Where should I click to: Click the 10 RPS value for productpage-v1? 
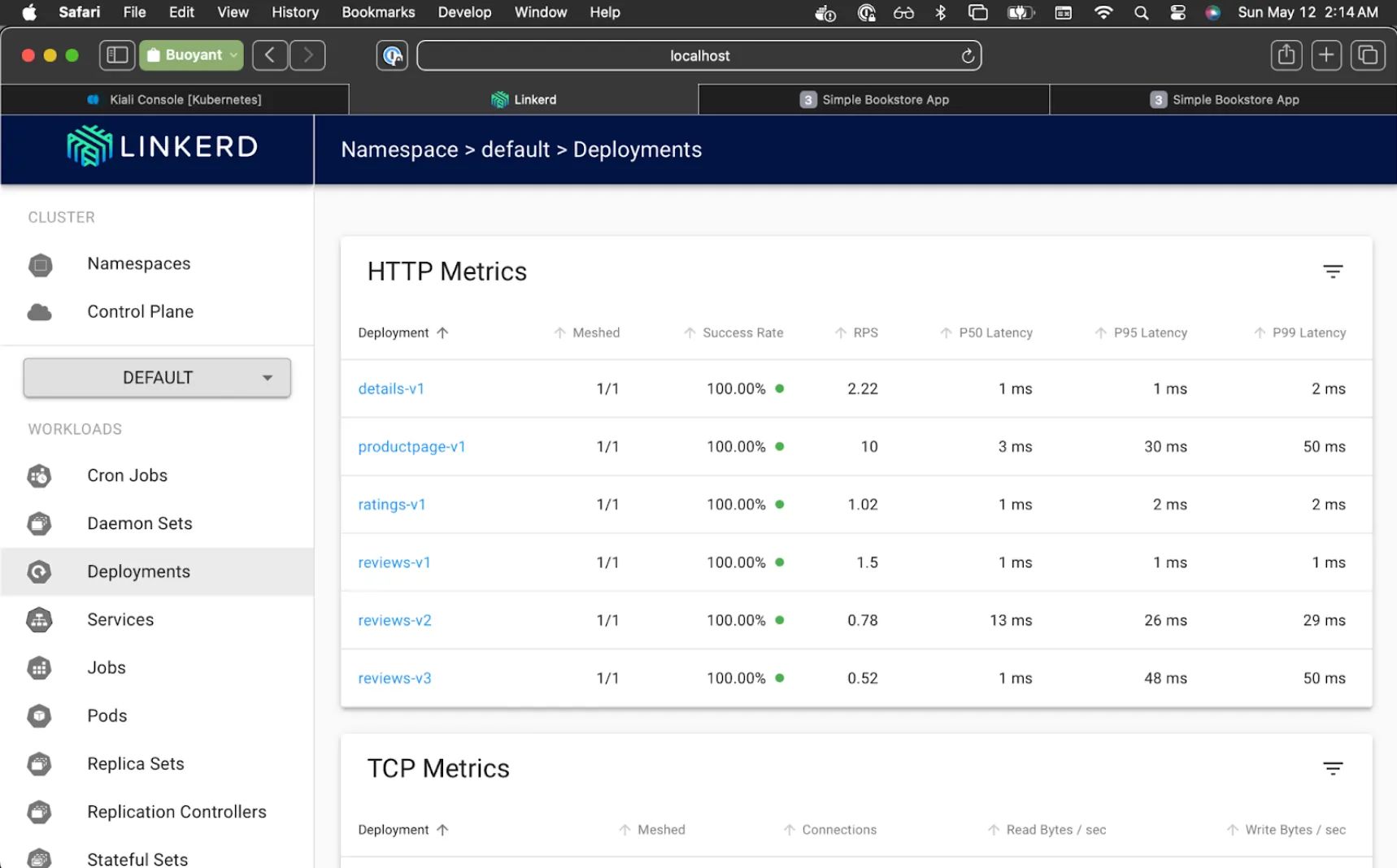(869, 447)
